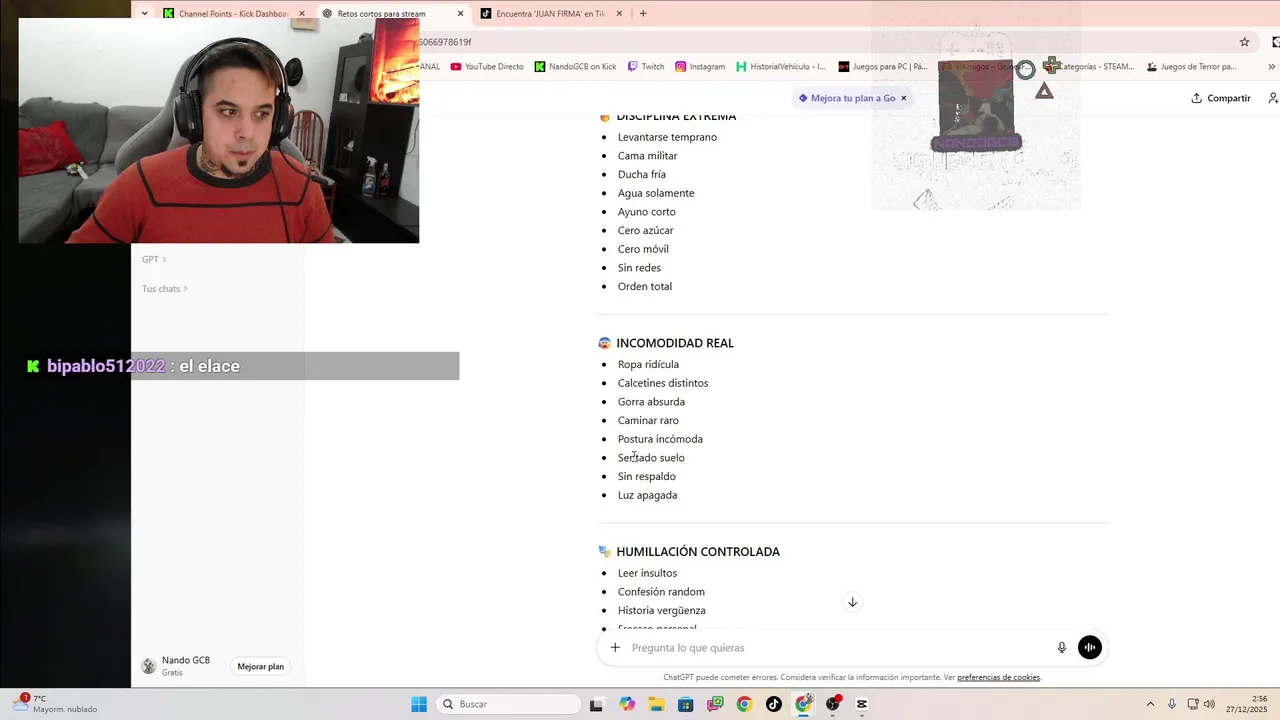Click the list item 'Ducha fría'
The width and height of the screenshot is (1280, 720).
pos(641,174)
